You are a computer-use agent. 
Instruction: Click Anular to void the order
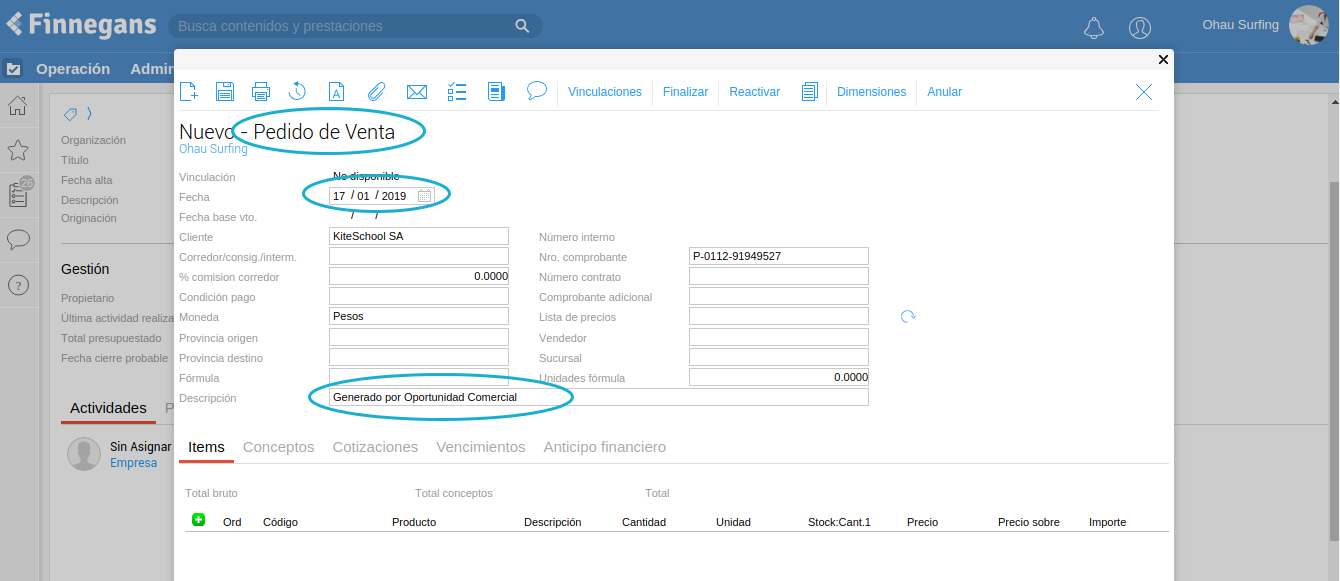pos(944,92)
